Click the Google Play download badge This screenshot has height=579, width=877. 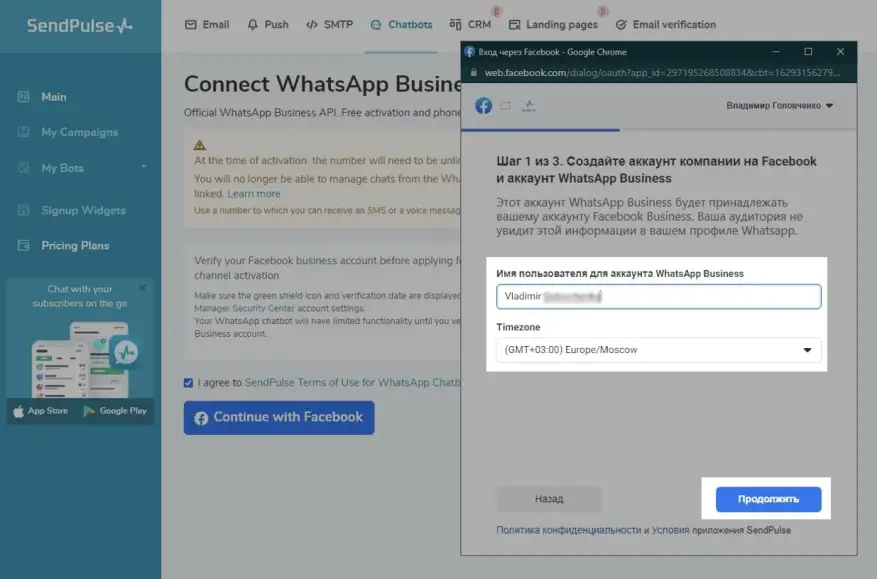115,411
